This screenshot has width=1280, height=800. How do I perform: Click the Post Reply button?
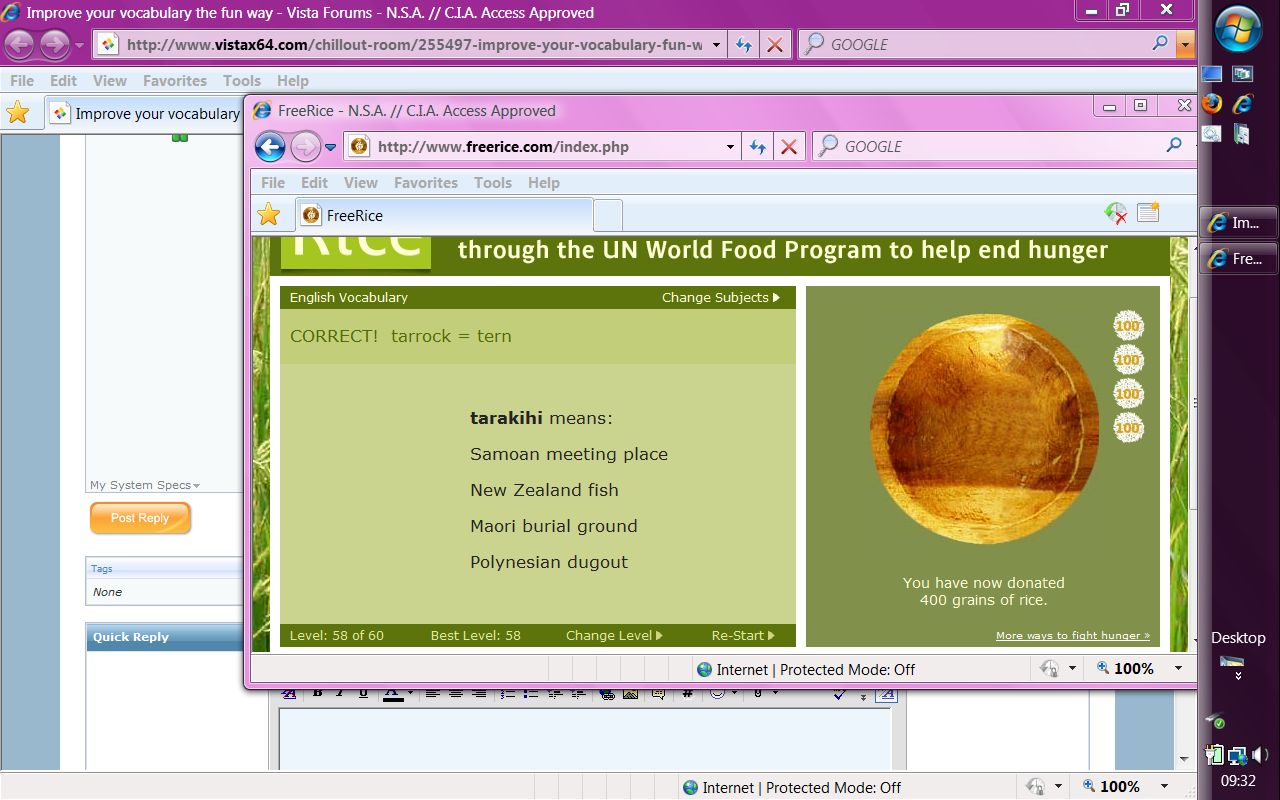[x=140, y=518]
